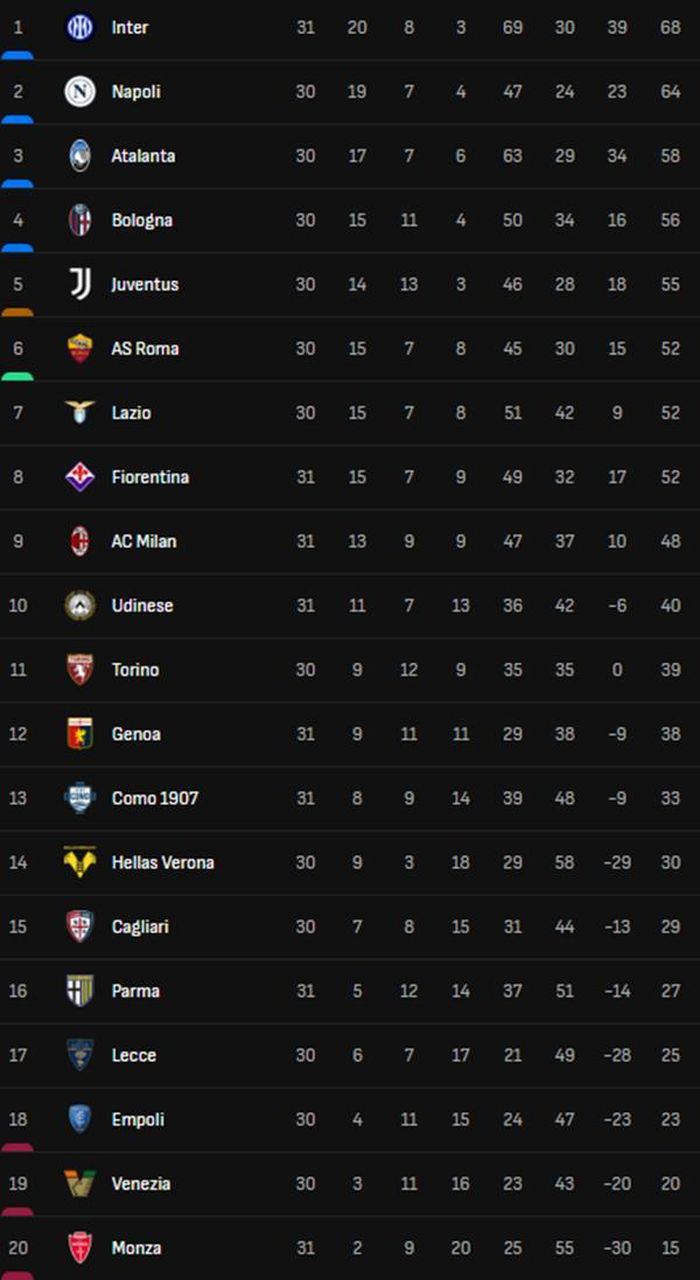Viewport: 700px width, 1280px height.
Task: Open the AC Milan crest icon
Action: (x=80, y=541)
